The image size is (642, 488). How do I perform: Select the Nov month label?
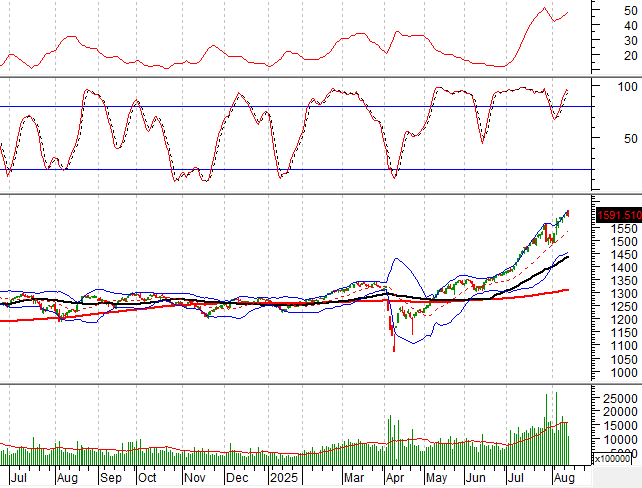(194, 478)
